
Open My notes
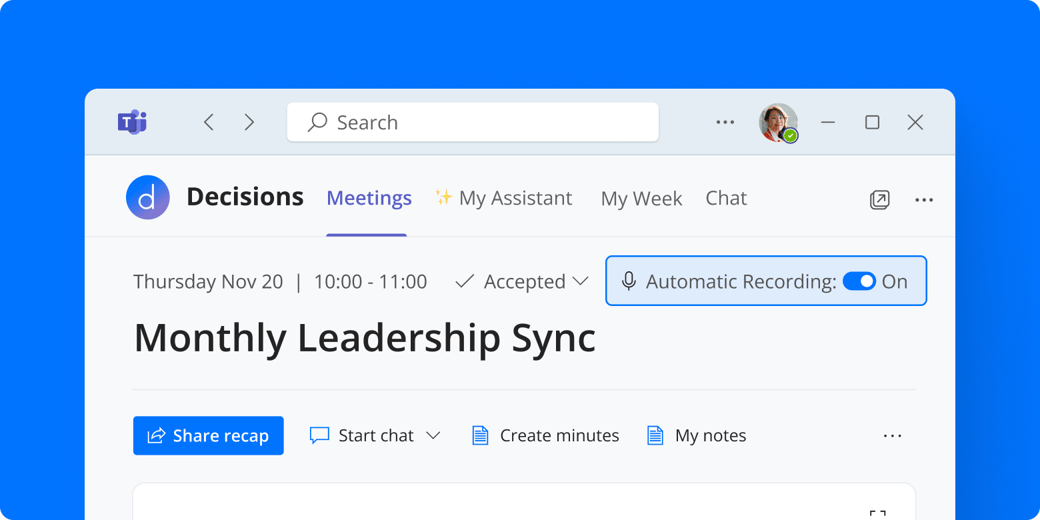tap(696, 436)
